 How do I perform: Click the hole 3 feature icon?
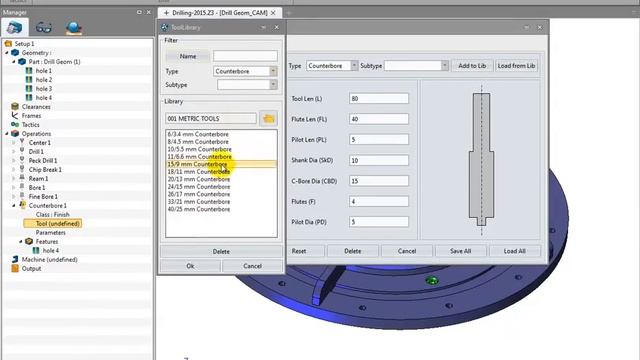click(x=29, y=89)
